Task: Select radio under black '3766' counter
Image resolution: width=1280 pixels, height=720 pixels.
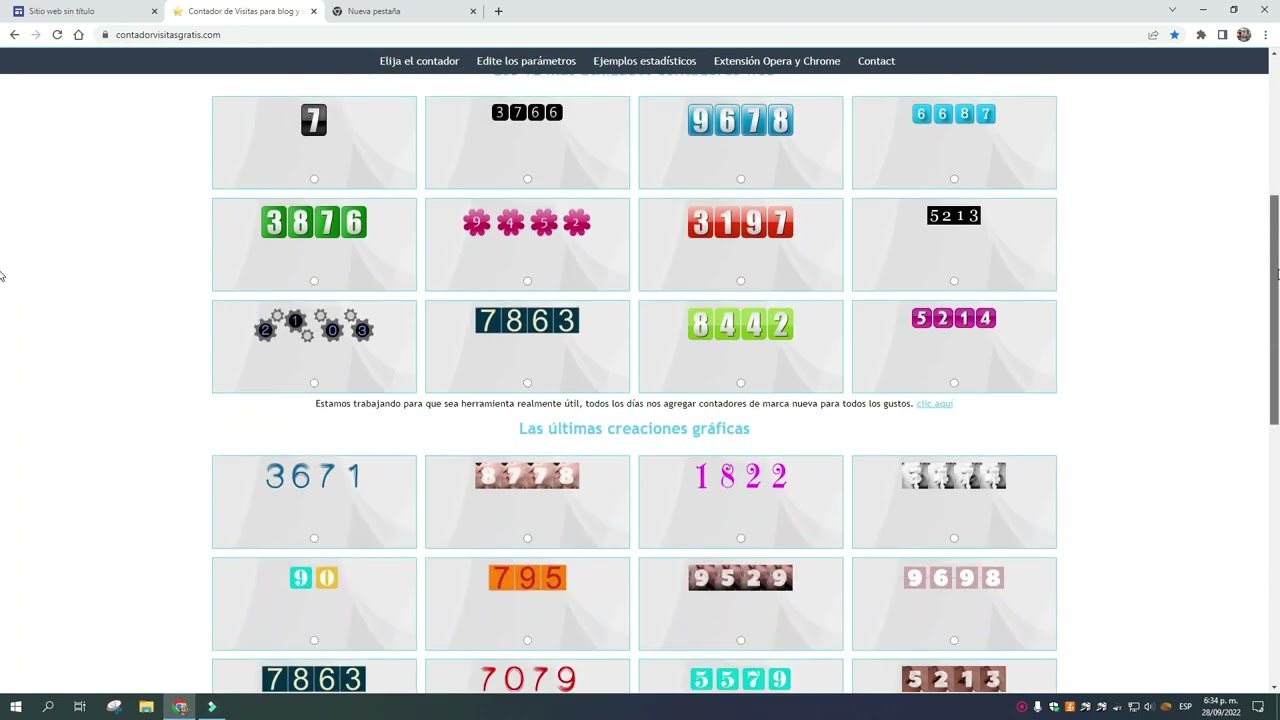Action: 527,179
